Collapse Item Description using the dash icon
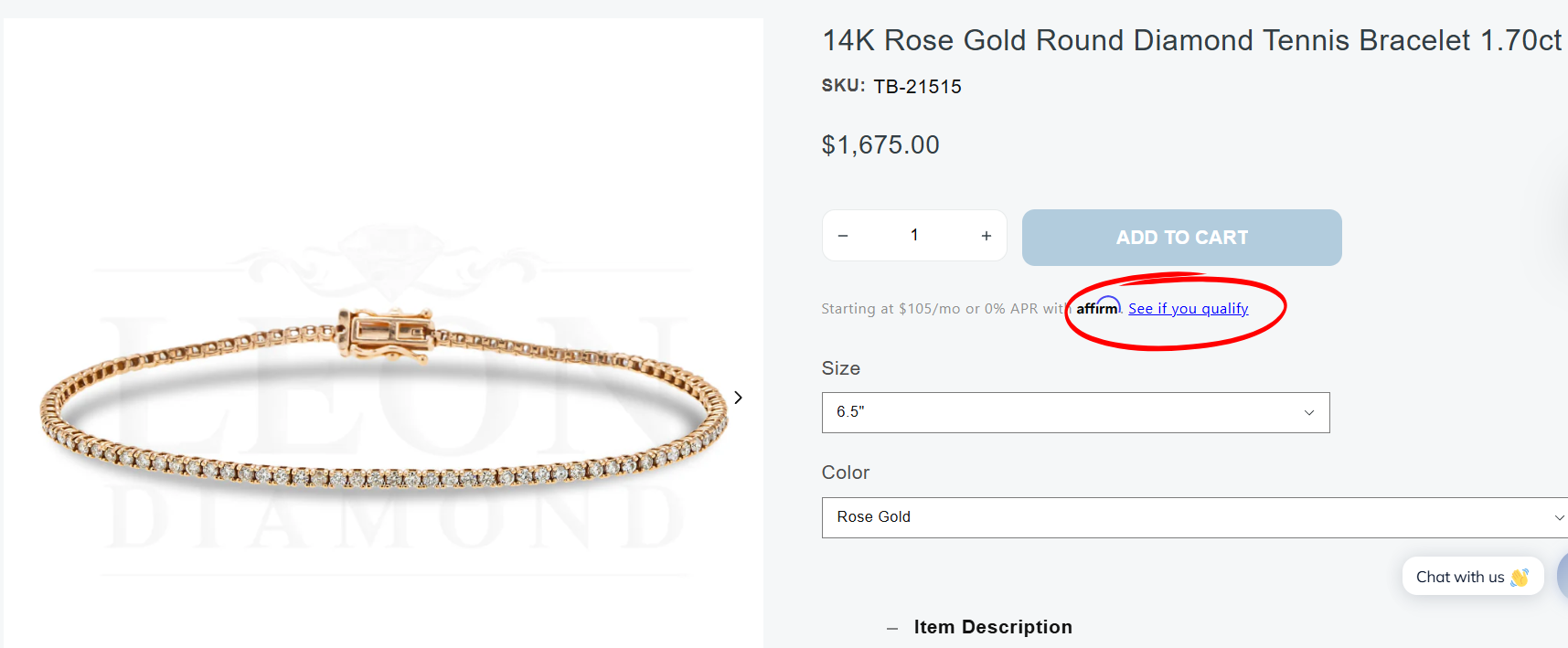 892,628
